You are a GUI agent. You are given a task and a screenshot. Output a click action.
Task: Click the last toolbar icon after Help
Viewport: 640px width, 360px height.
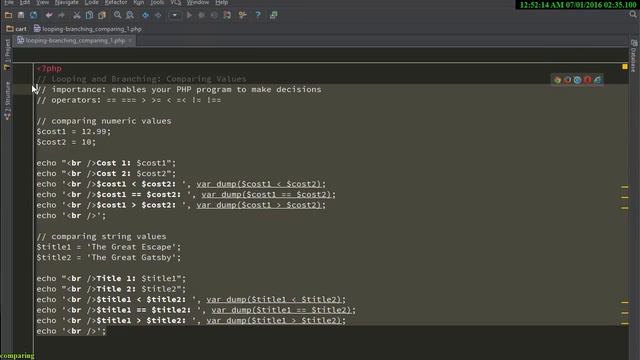273,15
